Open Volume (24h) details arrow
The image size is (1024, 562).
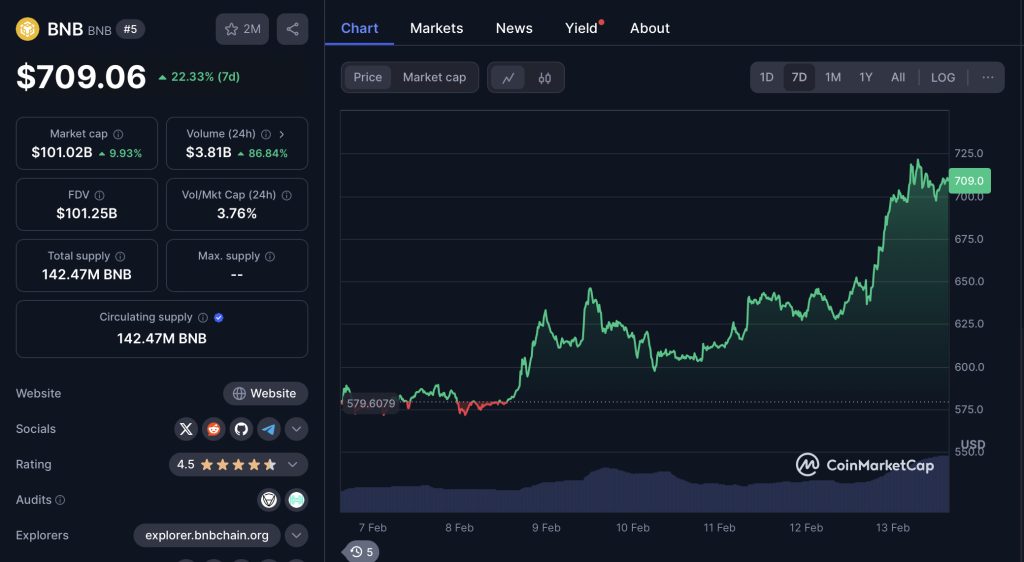pos(281,134)
